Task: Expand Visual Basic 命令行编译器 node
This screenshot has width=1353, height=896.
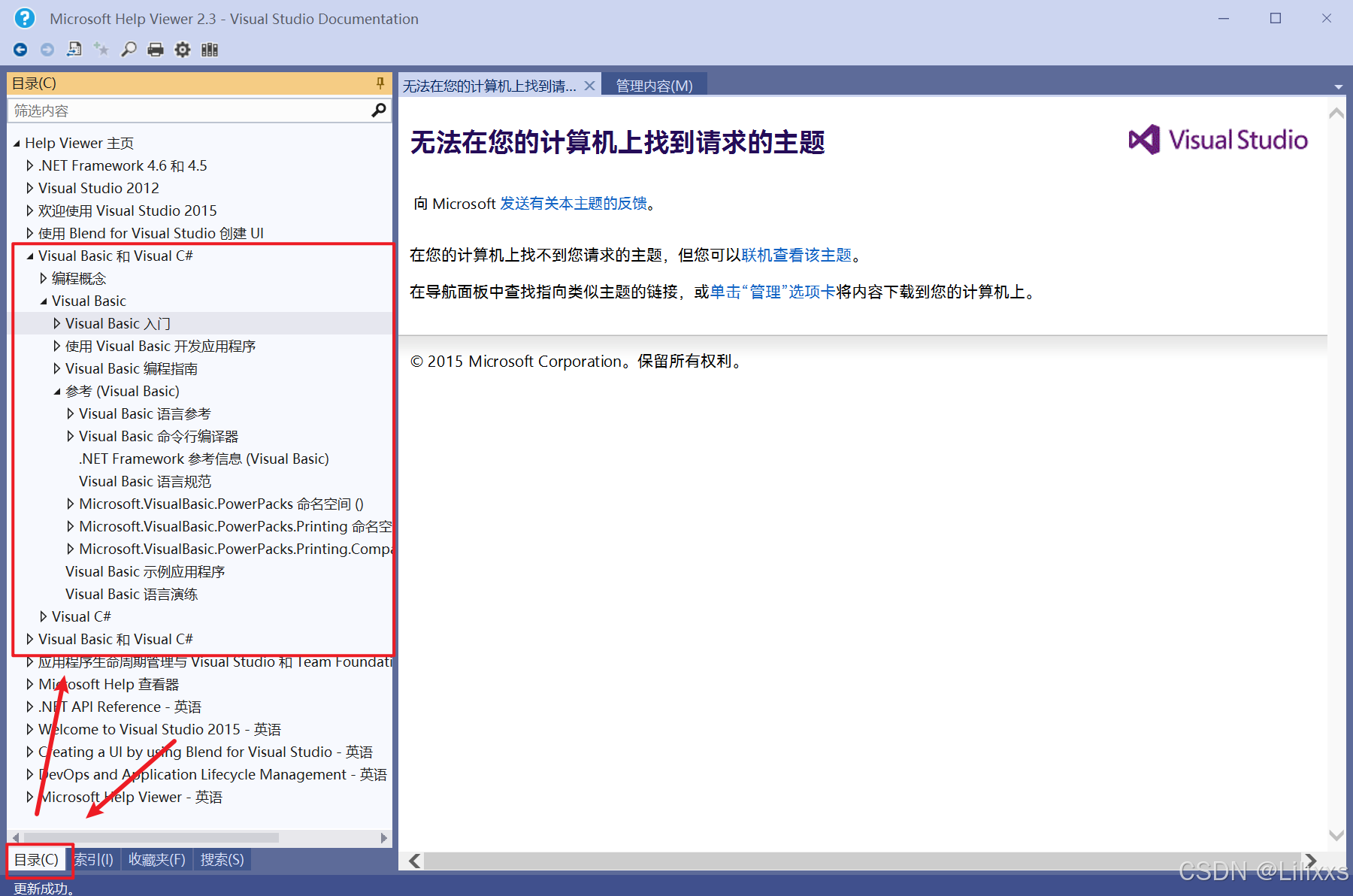Action: point(71,436)
